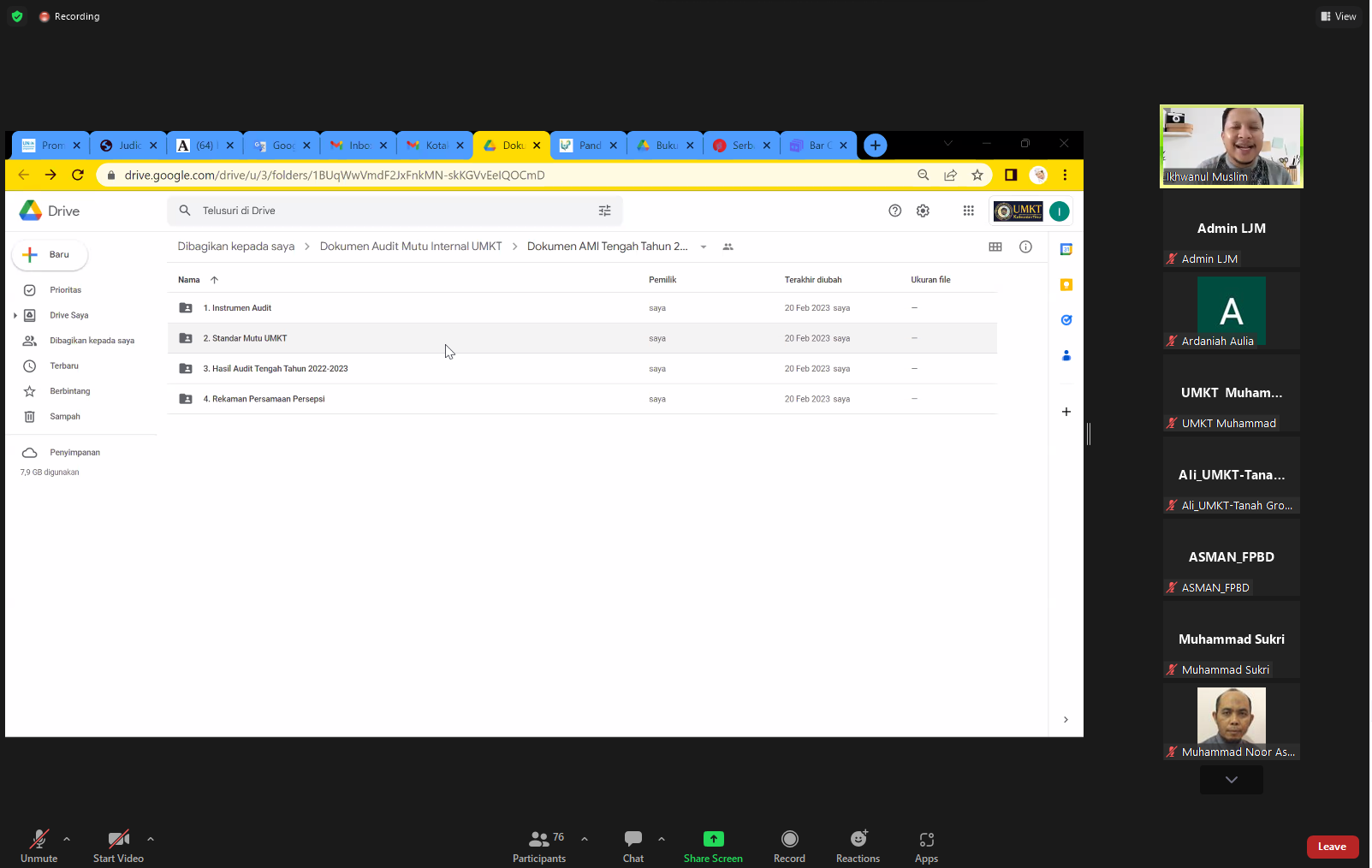This screenshot has height=868, width=1372.
Task: Open Terbaru in Drive sidebar
Action: point(64,366)
